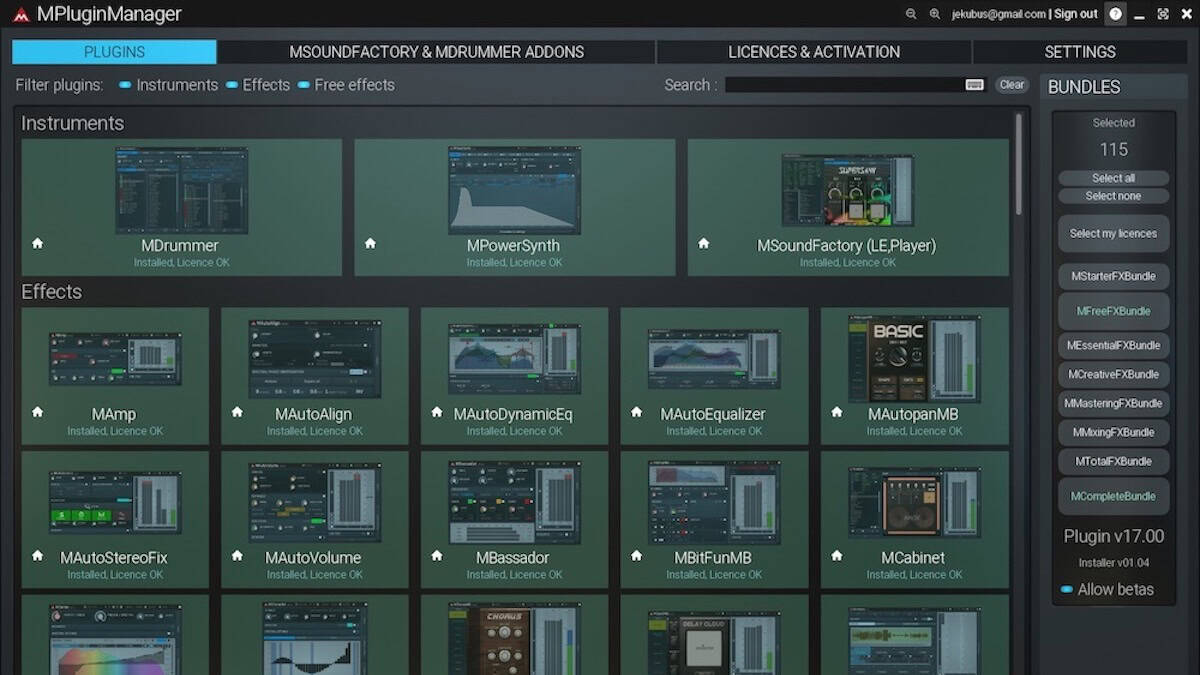Click the home icon on MDrummer tile

(x=37, y=243)
